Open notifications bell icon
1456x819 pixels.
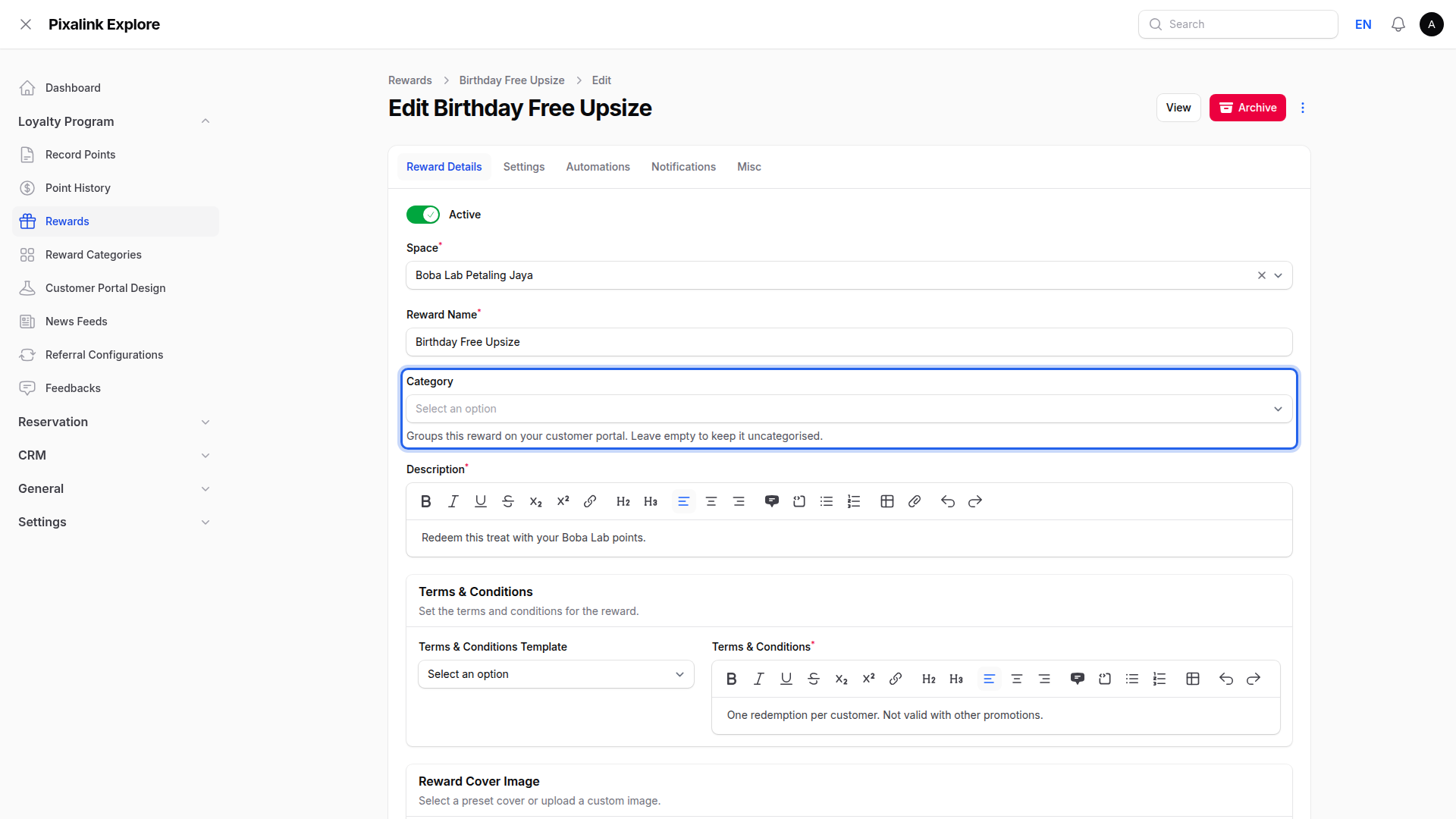tap(1398, 24)
